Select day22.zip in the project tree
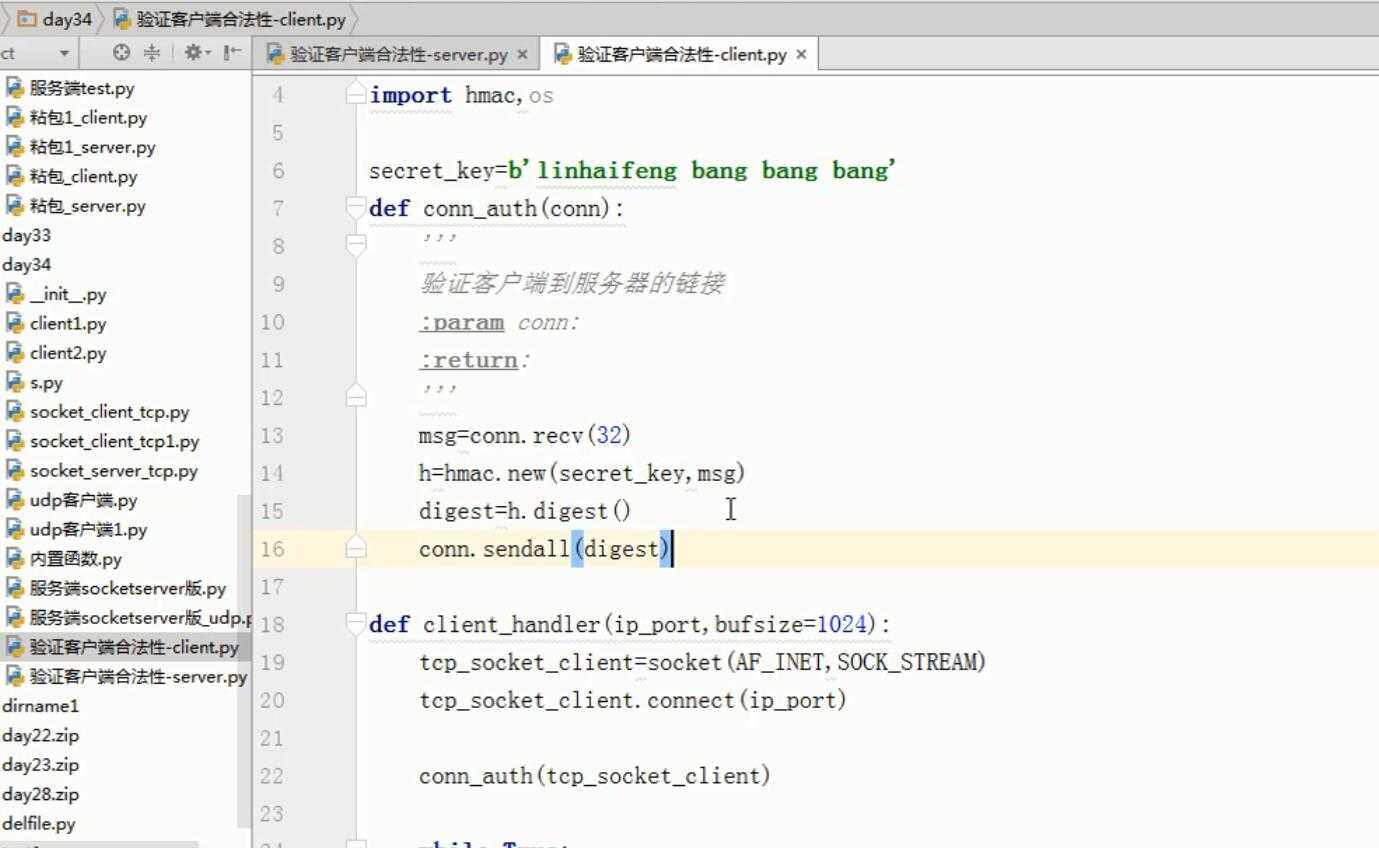Viewport: 1379px width, 848px height. (x=41, y=735)
